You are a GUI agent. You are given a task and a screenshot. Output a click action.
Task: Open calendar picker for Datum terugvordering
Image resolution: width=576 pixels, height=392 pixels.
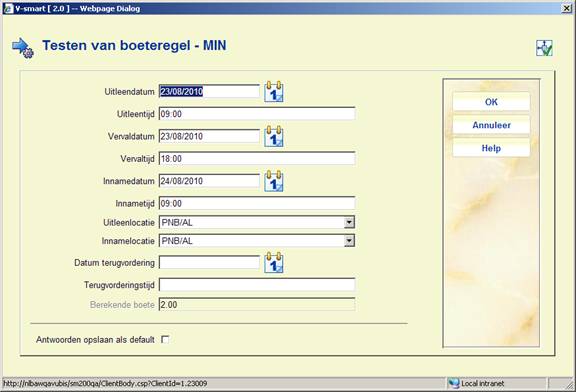click(x=274, y=262)
